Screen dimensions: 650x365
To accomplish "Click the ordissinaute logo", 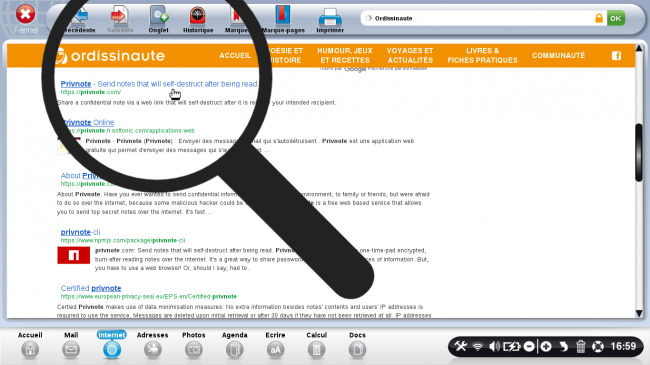I will pos(111,56).
